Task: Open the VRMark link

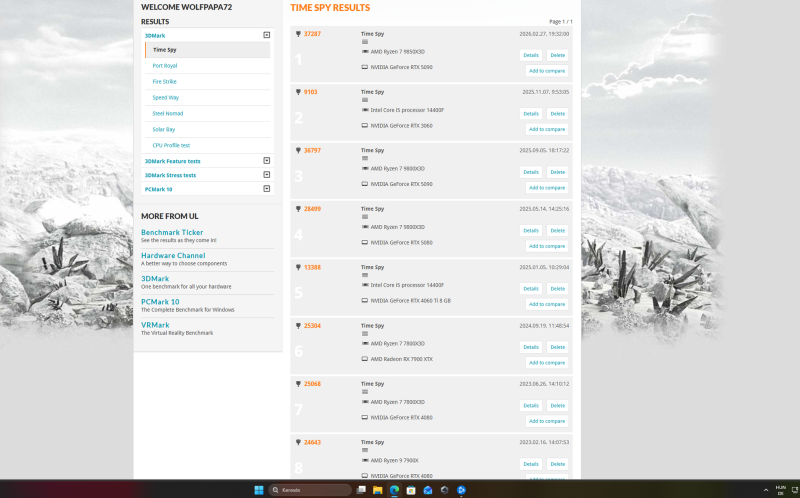Action: point(155,325)
